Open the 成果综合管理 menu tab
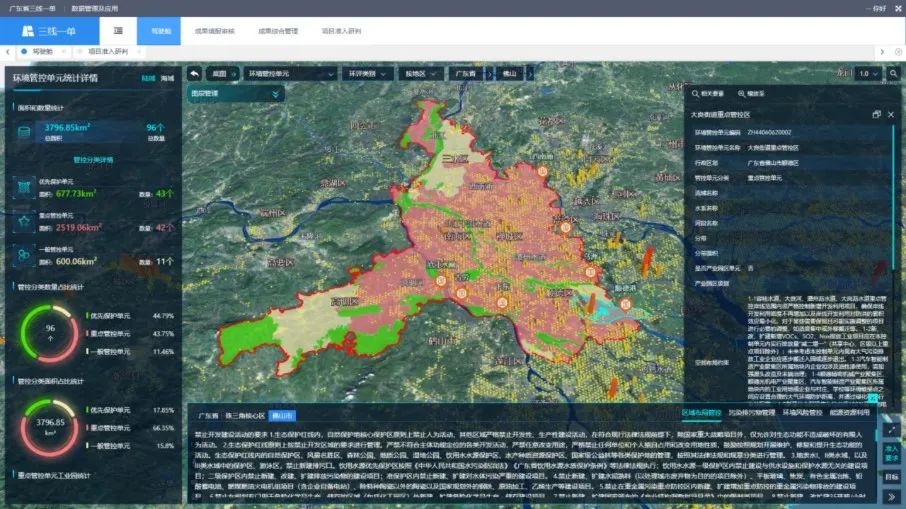 [278, 31]
